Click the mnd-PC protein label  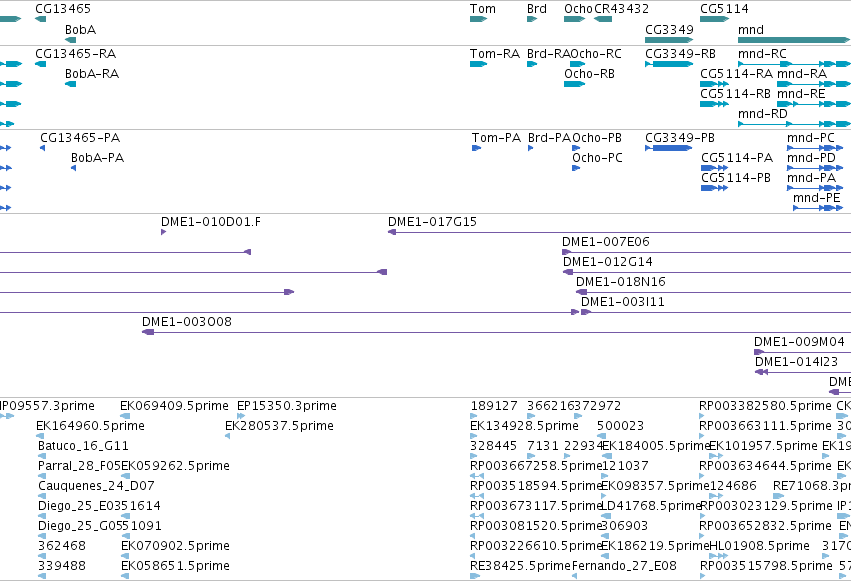[x=811, y=138]
